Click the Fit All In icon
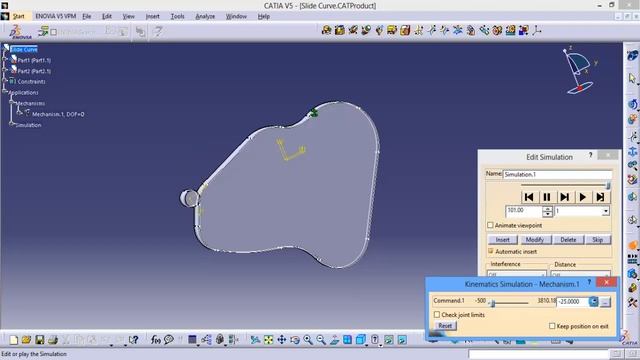The height and width of the screenshot is (360, 640). [x=269, y=340]
